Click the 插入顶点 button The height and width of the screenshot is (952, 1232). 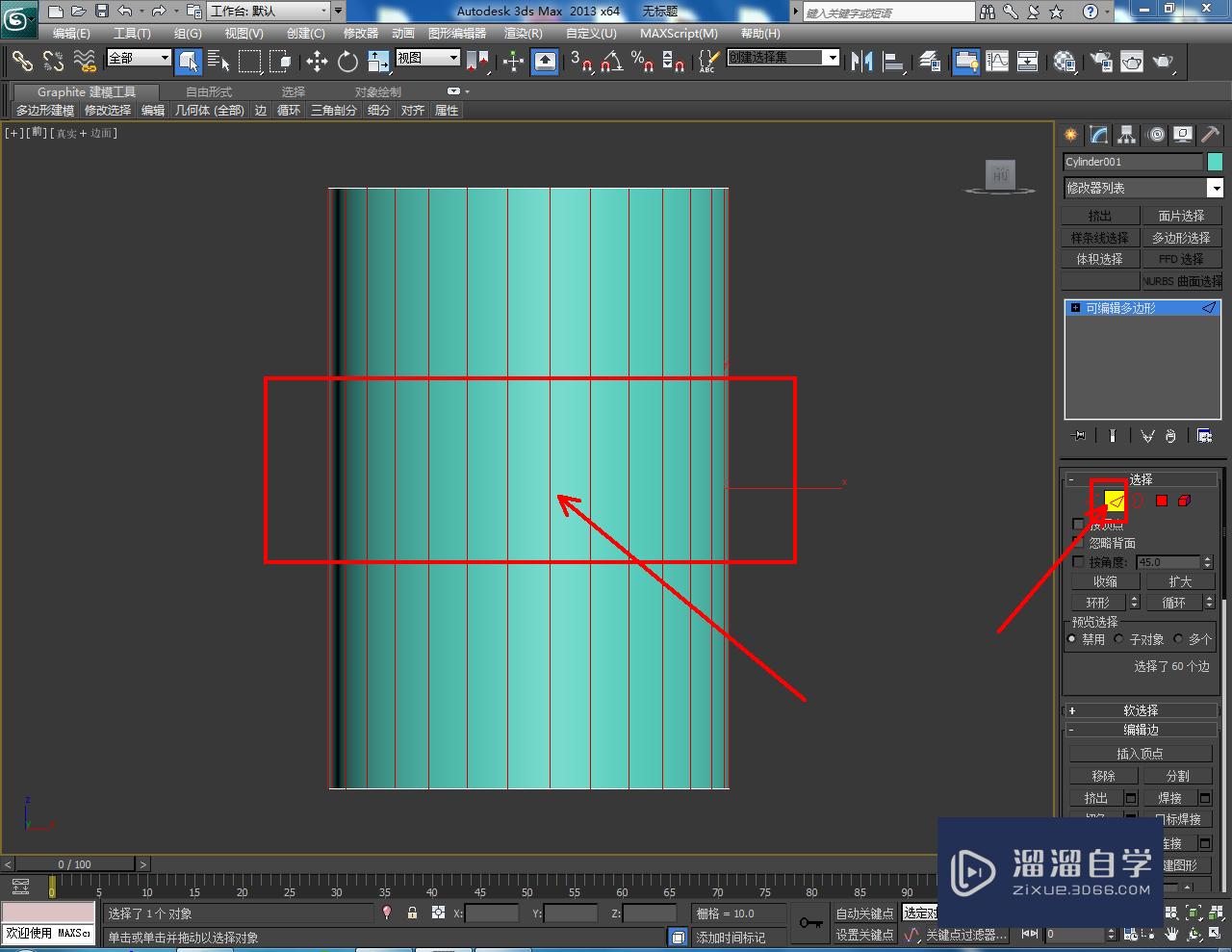point(1141,754)
